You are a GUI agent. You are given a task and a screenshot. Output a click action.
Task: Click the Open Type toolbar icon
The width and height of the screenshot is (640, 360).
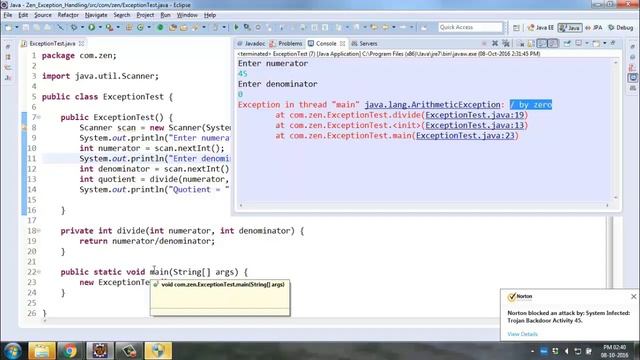[173, 27]
